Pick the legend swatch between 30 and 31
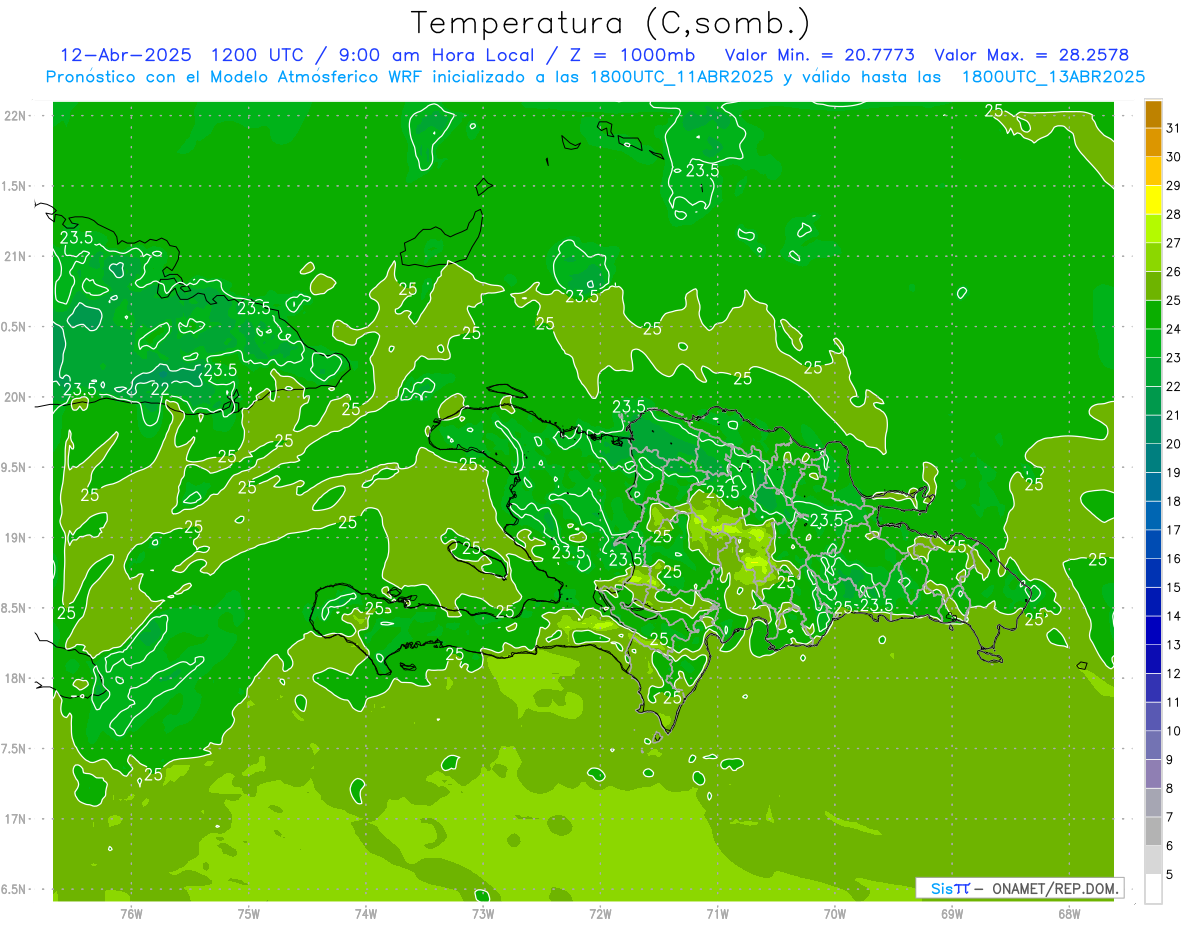This screenshot has height=927, width=1200. [1153, 142]
